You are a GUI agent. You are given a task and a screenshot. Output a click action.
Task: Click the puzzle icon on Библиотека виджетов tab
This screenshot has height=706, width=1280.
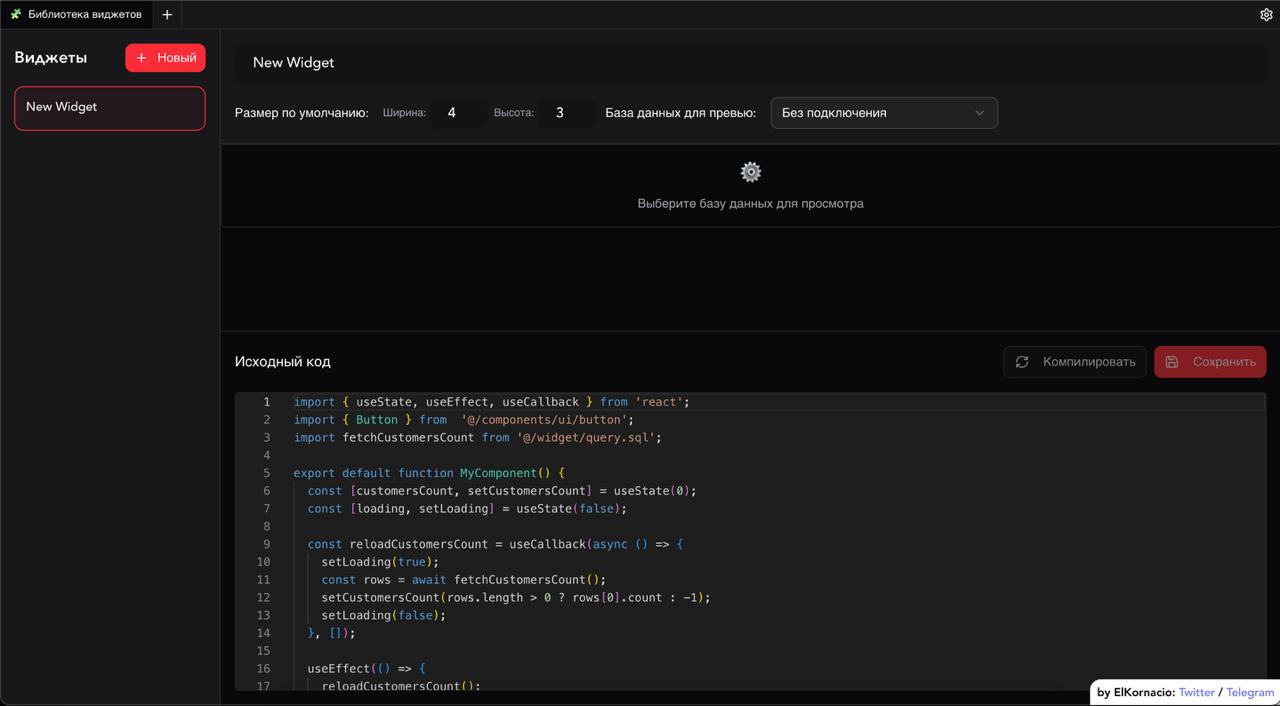(16, 15)
